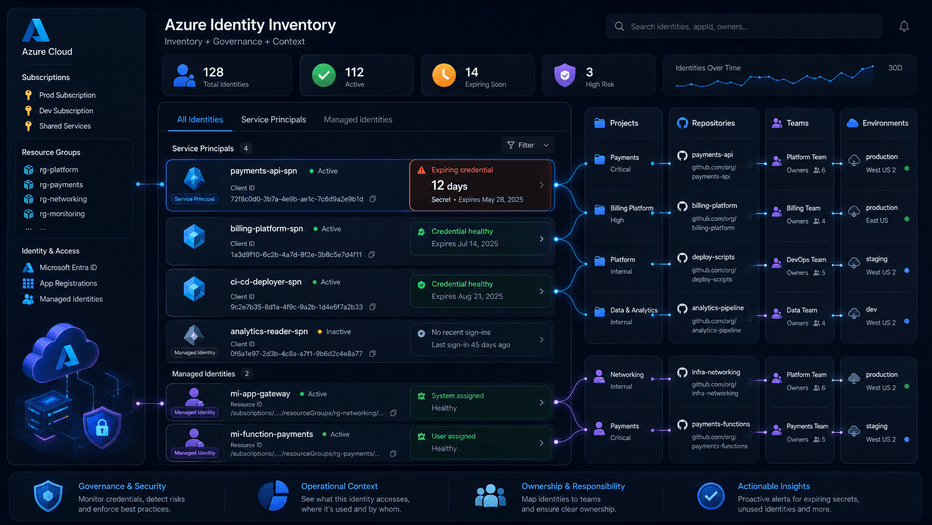
Task: Click the payments-api-spn Service Principal icon
Action: (194, 179)
